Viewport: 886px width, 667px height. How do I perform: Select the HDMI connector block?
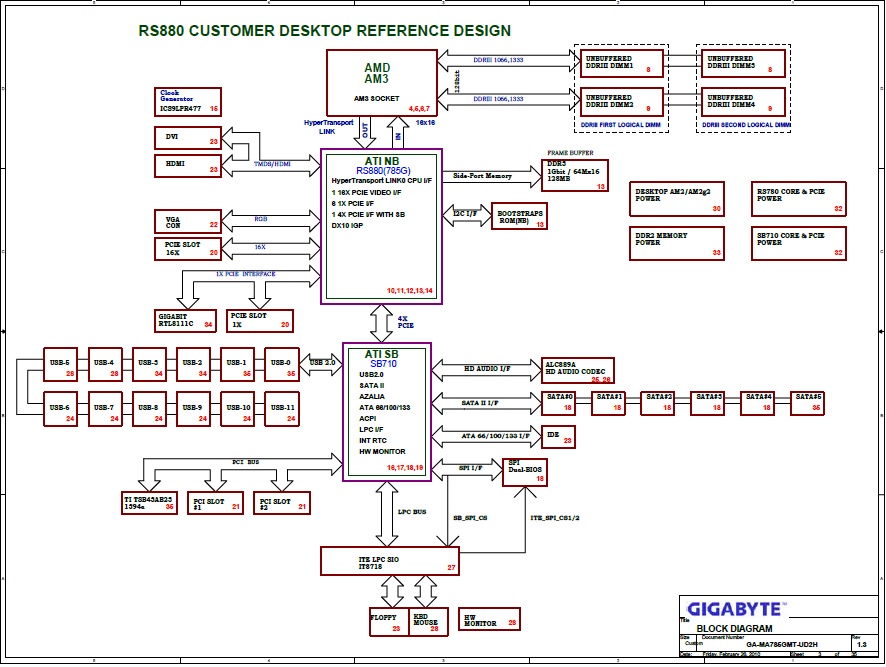pos(187,165)
